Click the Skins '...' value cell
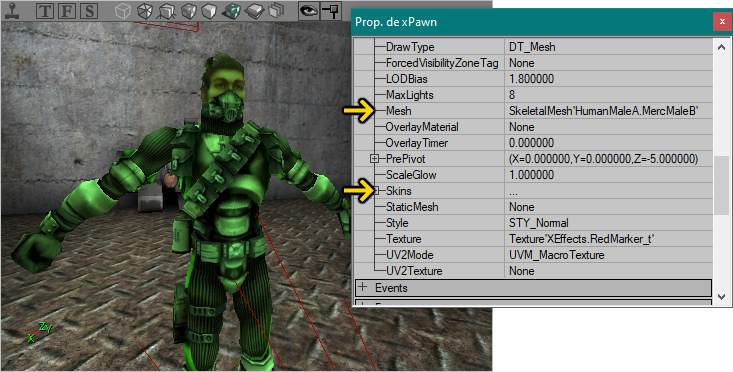Screen dimensions: 733x372 609,191
